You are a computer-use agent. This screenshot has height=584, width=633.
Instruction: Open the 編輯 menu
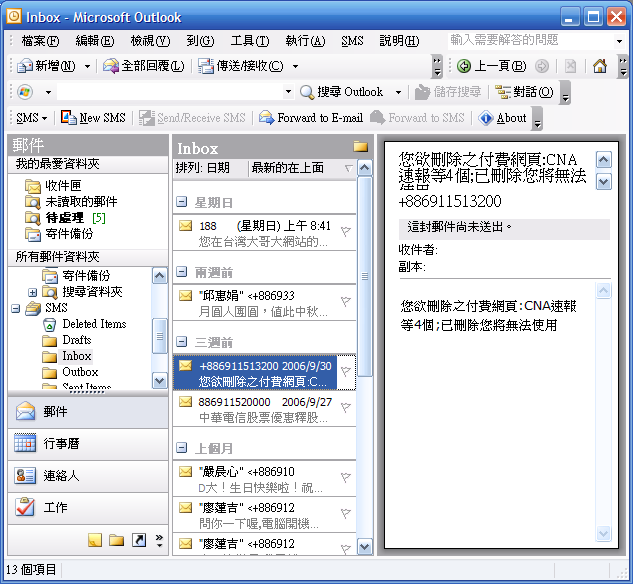(95, 41)
